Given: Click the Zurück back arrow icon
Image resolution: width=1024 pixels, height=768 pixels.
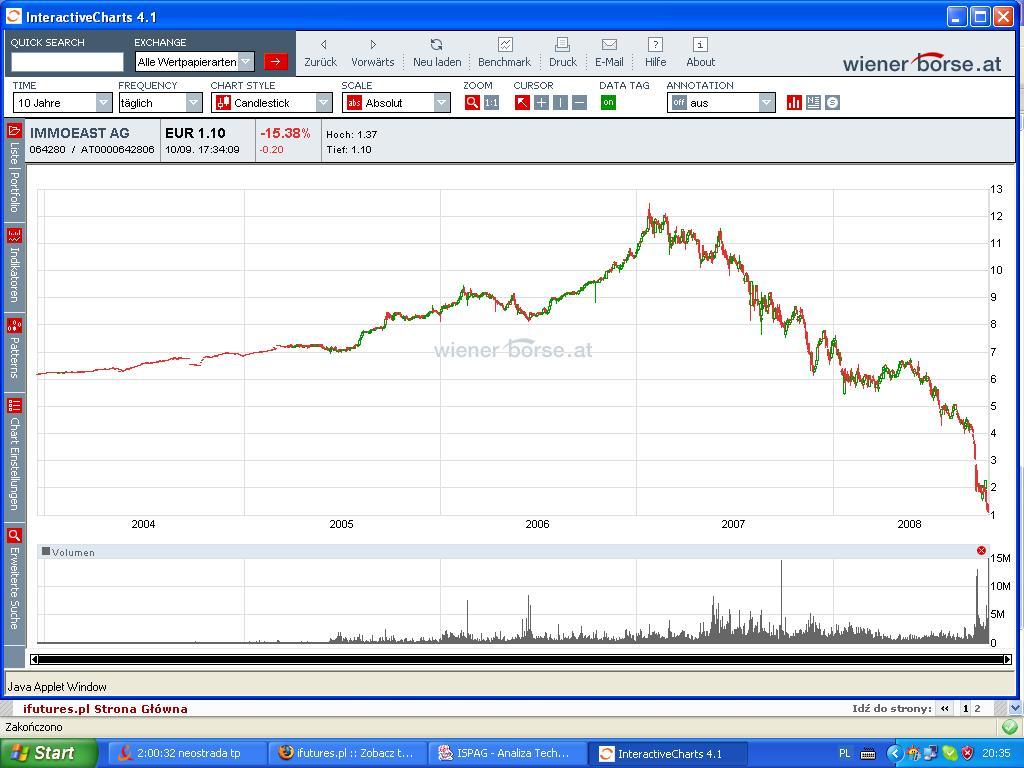Looking at the screenshot, I should pos(322,45).
